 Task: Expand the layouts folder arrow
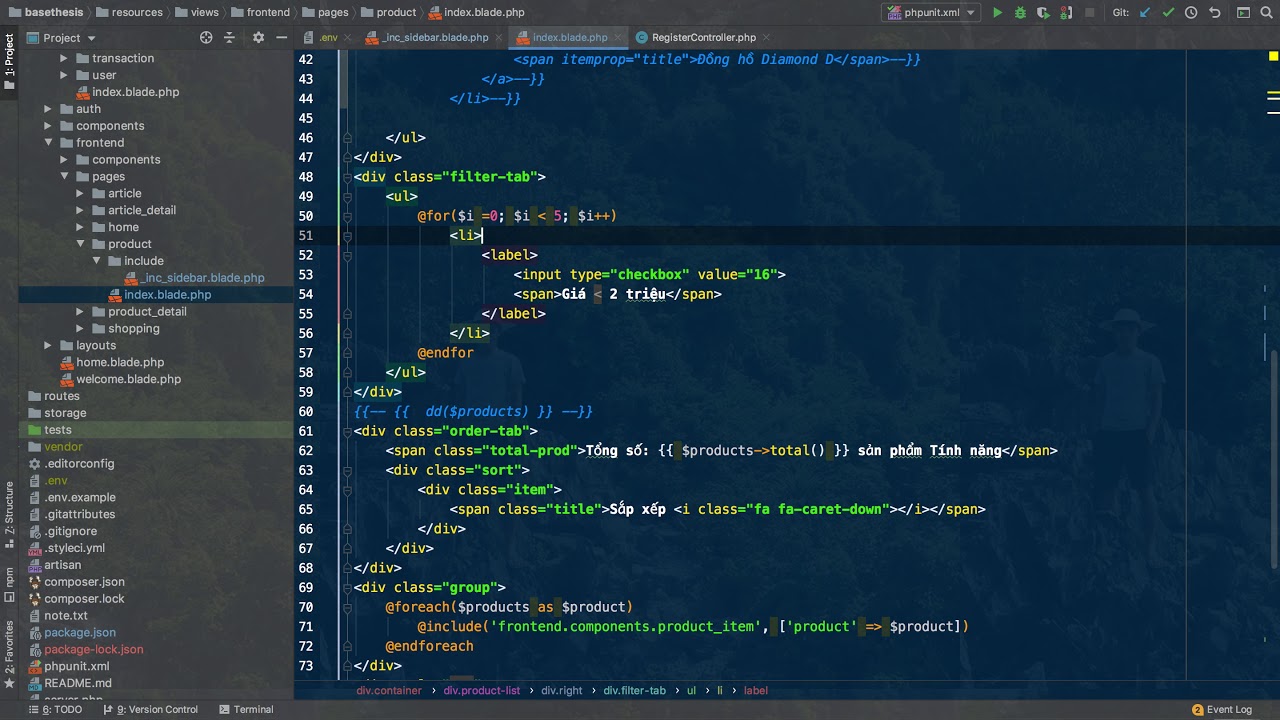[48, 345]
